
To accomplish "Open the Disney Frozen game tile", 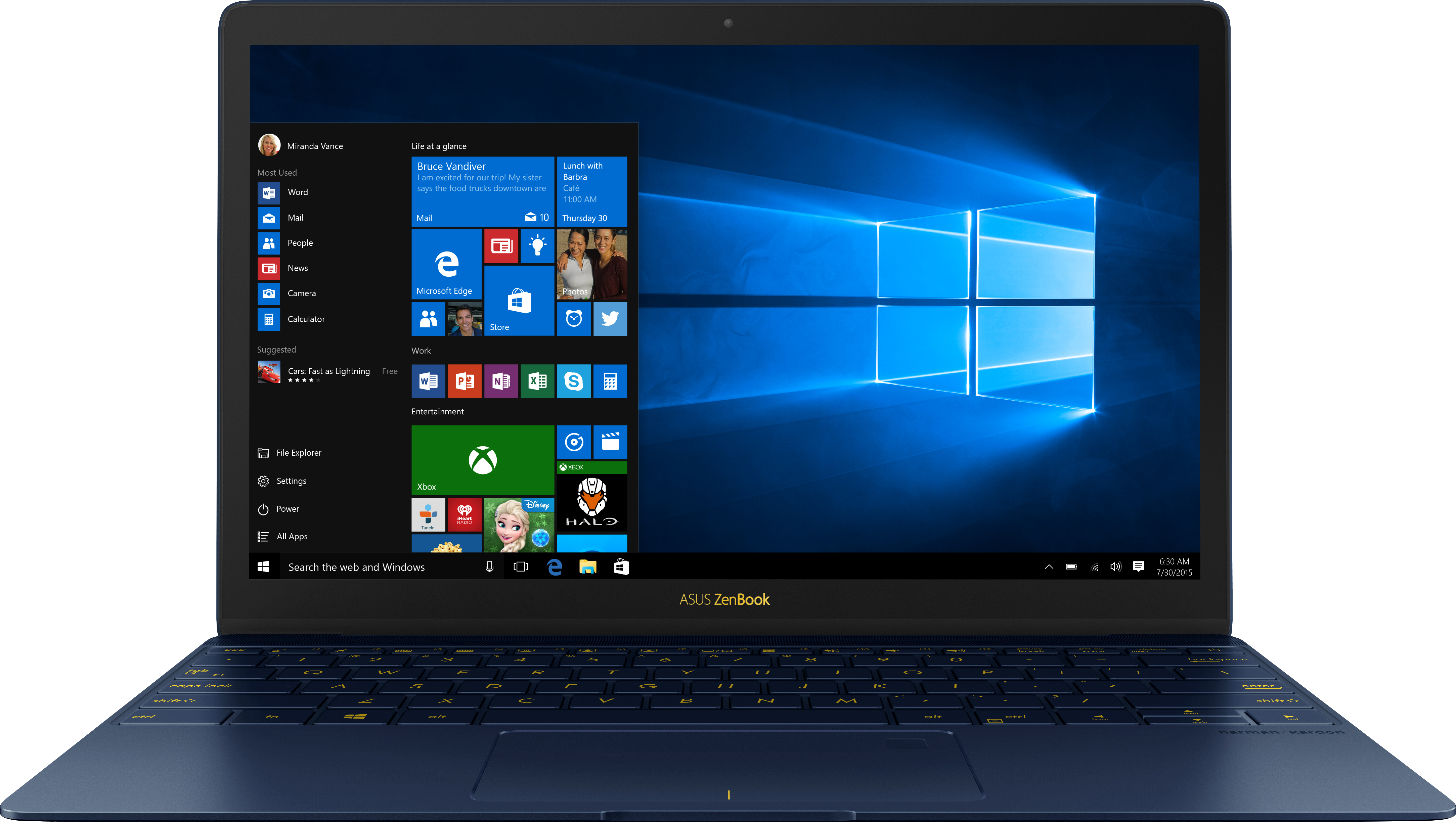I will tap(519, 525).
